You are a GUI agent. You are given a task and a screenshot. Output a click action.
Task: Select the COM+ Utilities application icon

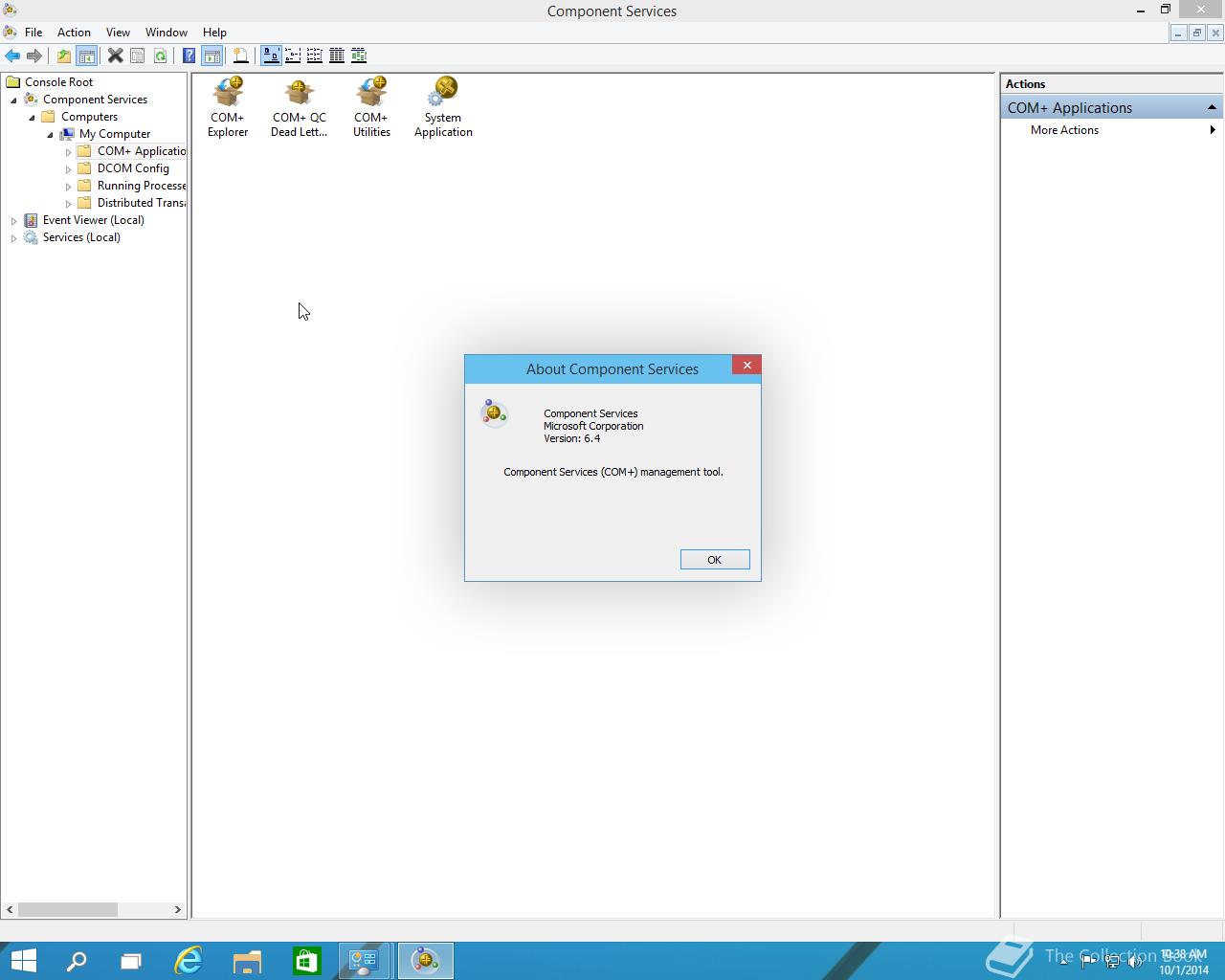(371, 107)
